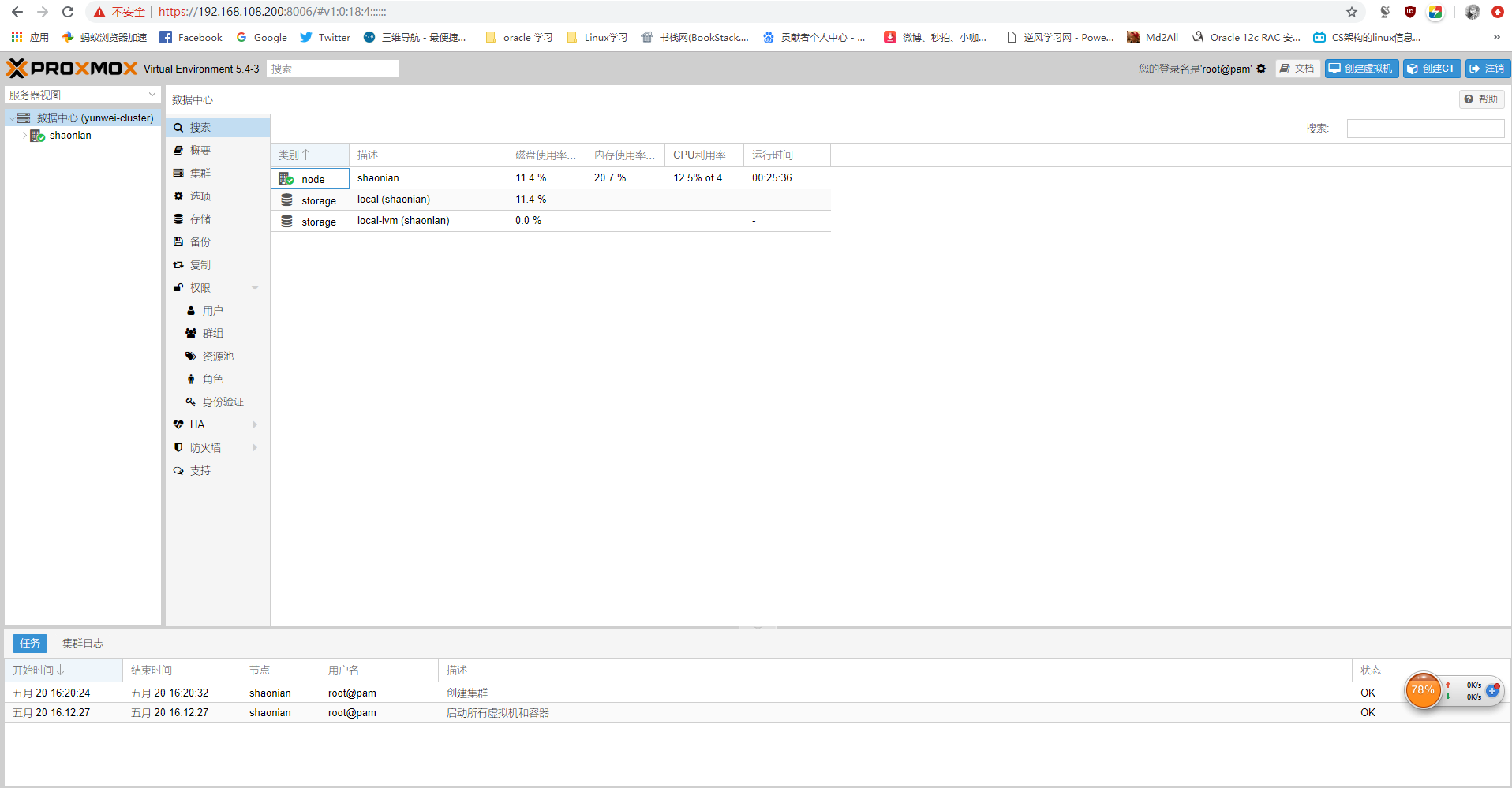Bookmark this page with the star icon
The height and width of the screenshot is (788, 1512).
pyautogui.click(x=1352, y=12)
